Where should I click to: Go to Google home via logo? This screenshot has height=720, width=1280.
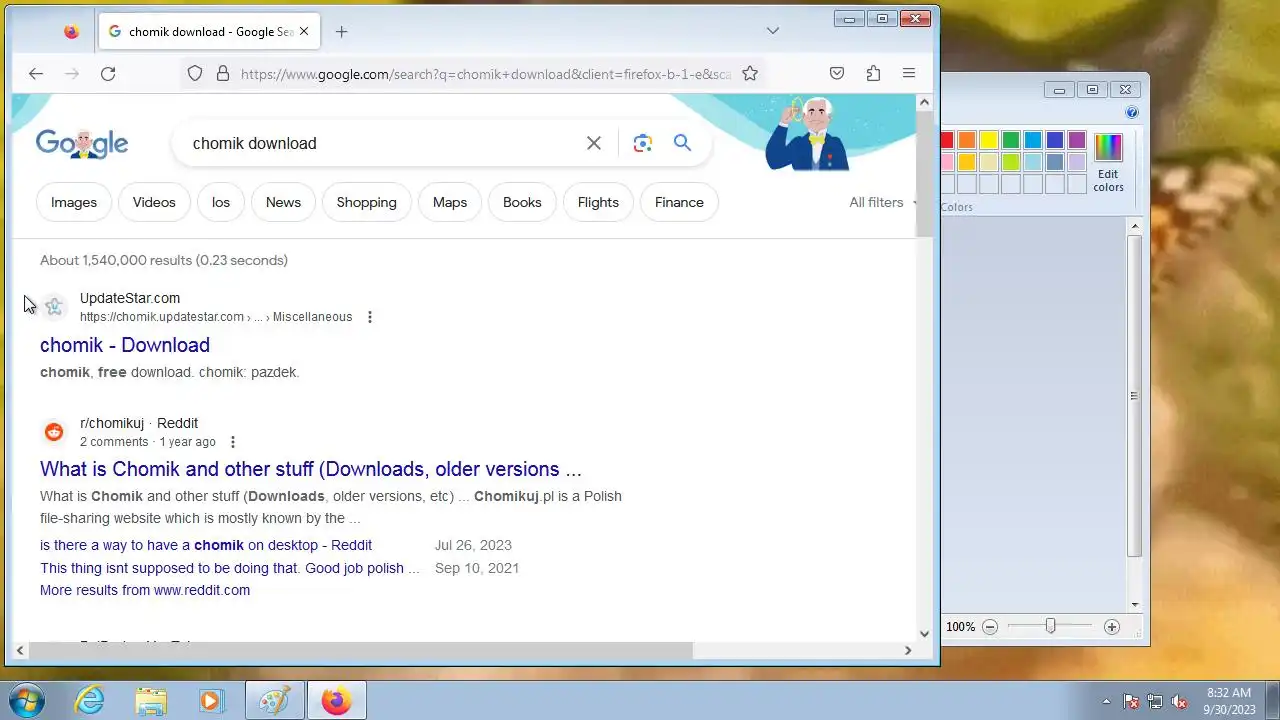coord(82,144)
